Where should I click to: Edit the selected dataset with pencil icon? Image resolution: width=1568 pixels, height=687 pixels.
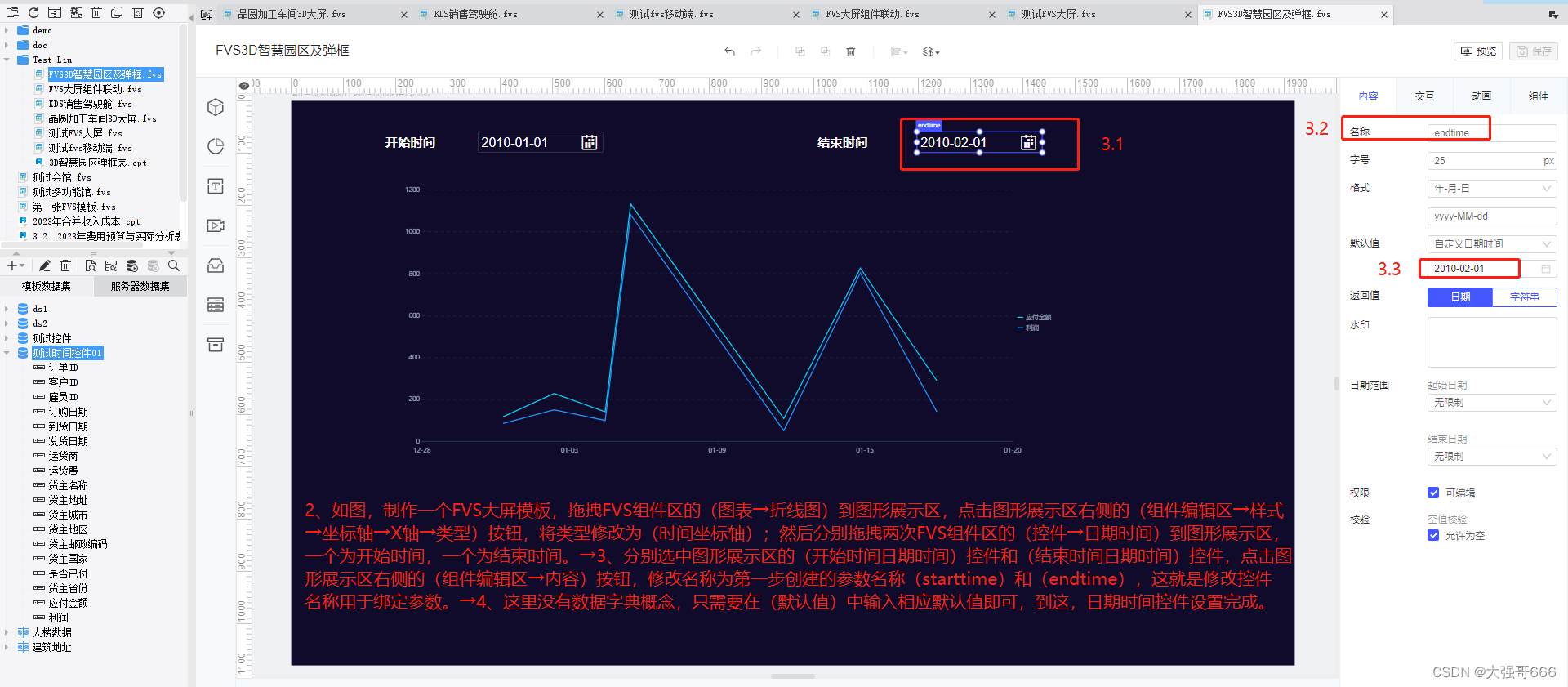45,265
